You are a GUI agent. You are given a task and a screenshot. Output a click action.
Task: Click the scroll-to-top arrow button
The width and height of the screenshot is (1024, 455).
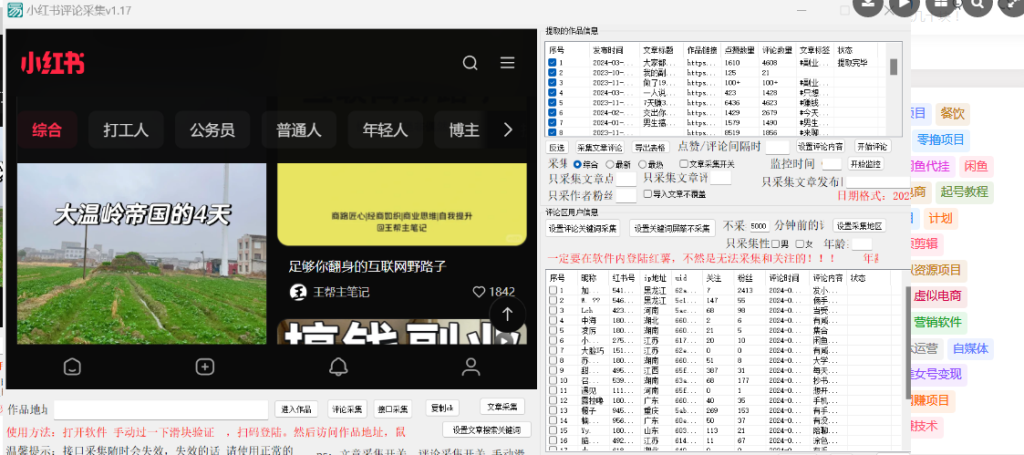[x=507, y=314]
